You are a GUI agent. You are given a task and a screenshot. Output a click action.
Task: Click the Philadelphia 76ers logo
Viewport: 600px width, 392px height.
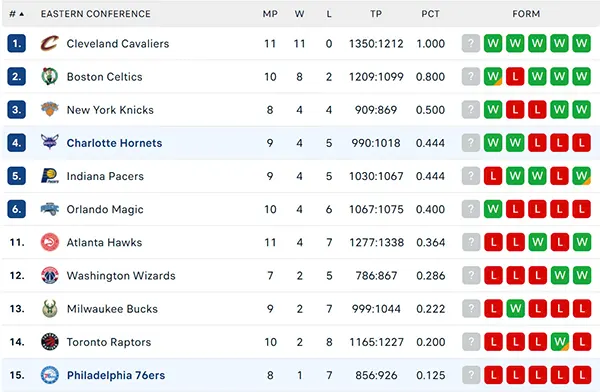pos(50,375)
